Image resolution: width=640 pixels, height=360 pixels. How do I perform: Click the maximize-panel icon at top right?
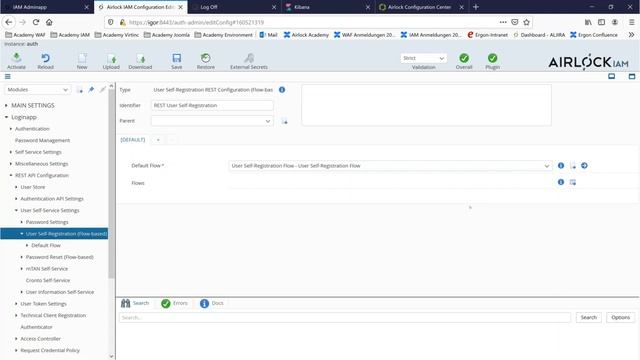[x=631, y=76]
